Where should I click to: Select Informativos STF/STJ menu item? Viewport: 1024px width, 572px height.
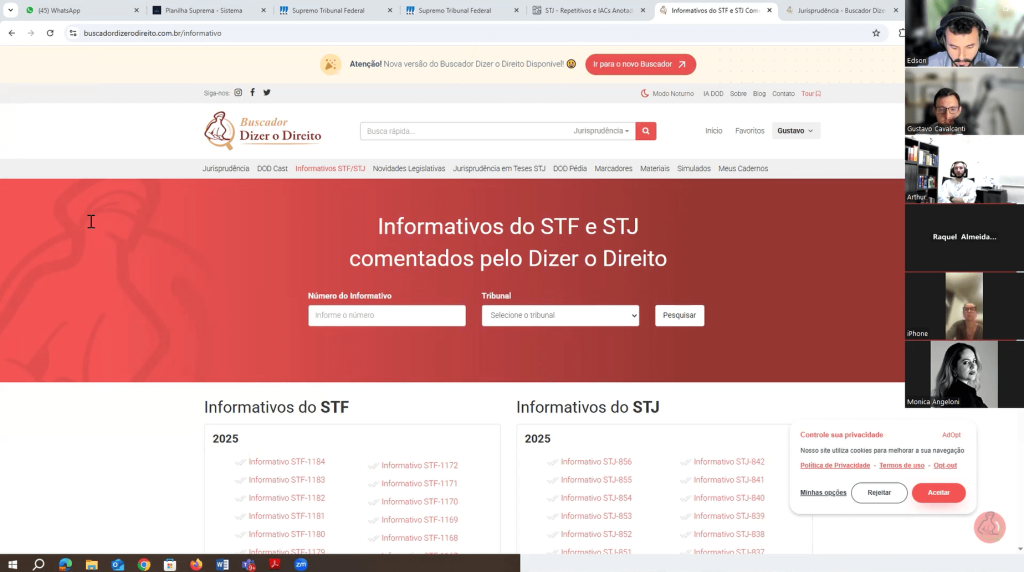330,168
